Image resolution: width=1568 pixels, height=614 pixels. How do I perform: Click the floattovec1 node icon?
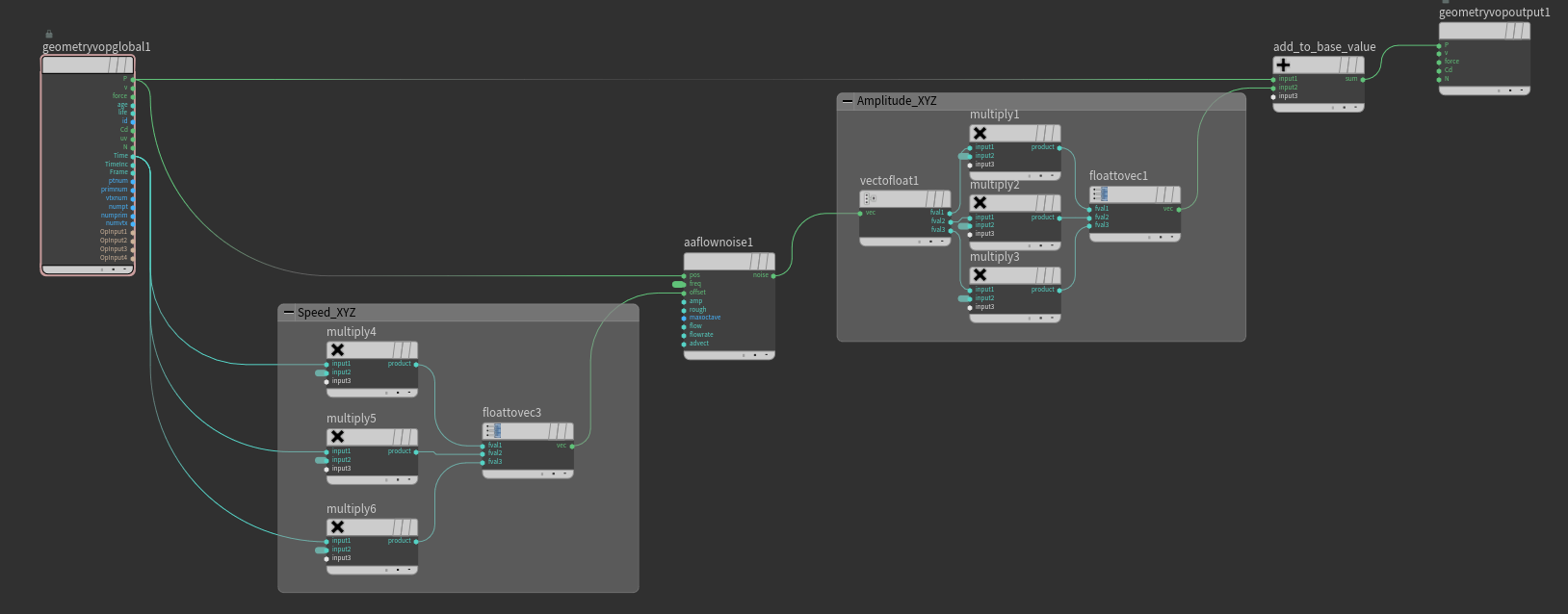pos(1099,193)
